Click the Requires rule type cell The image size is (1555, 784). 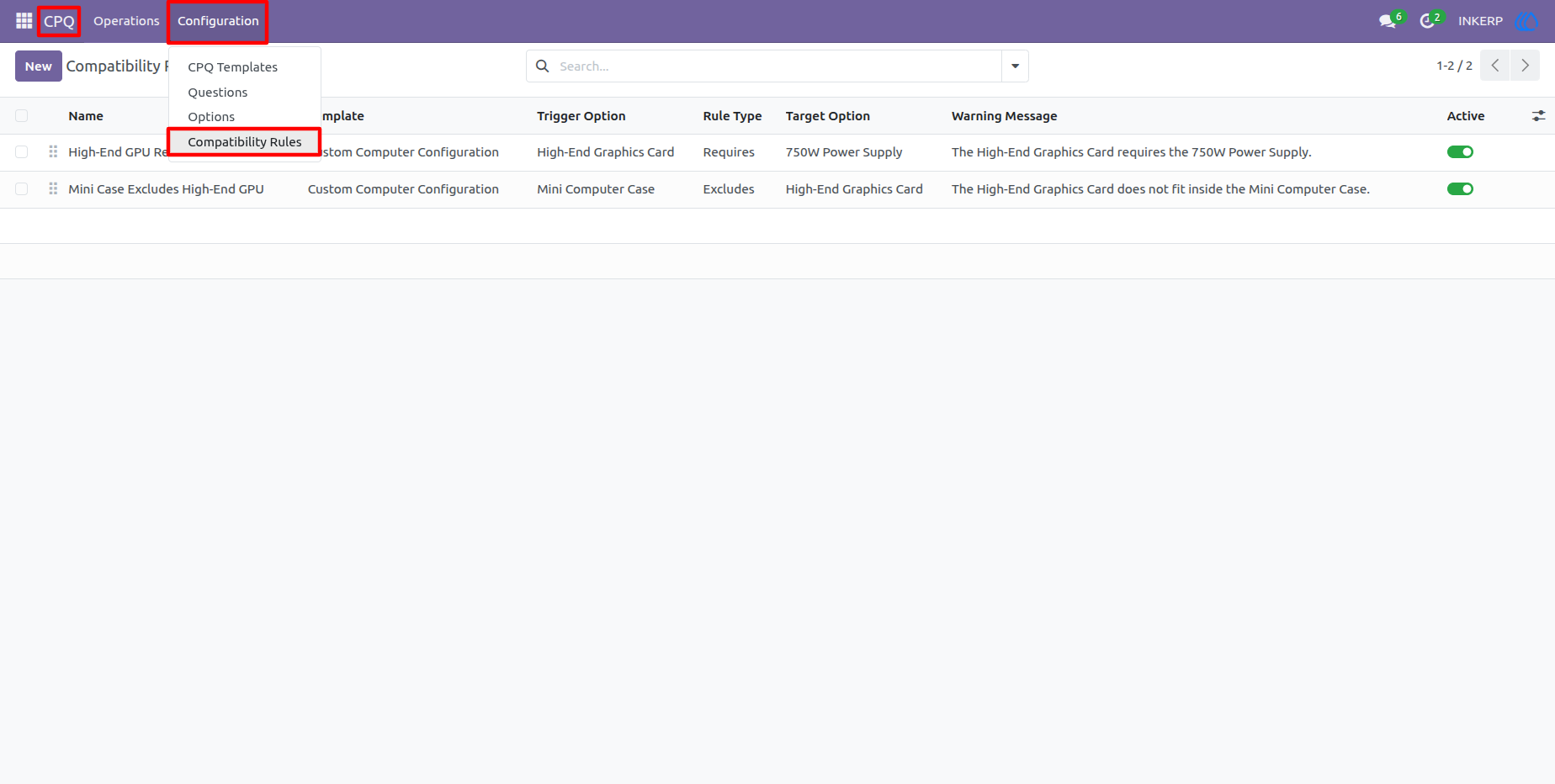coord(729,152)
